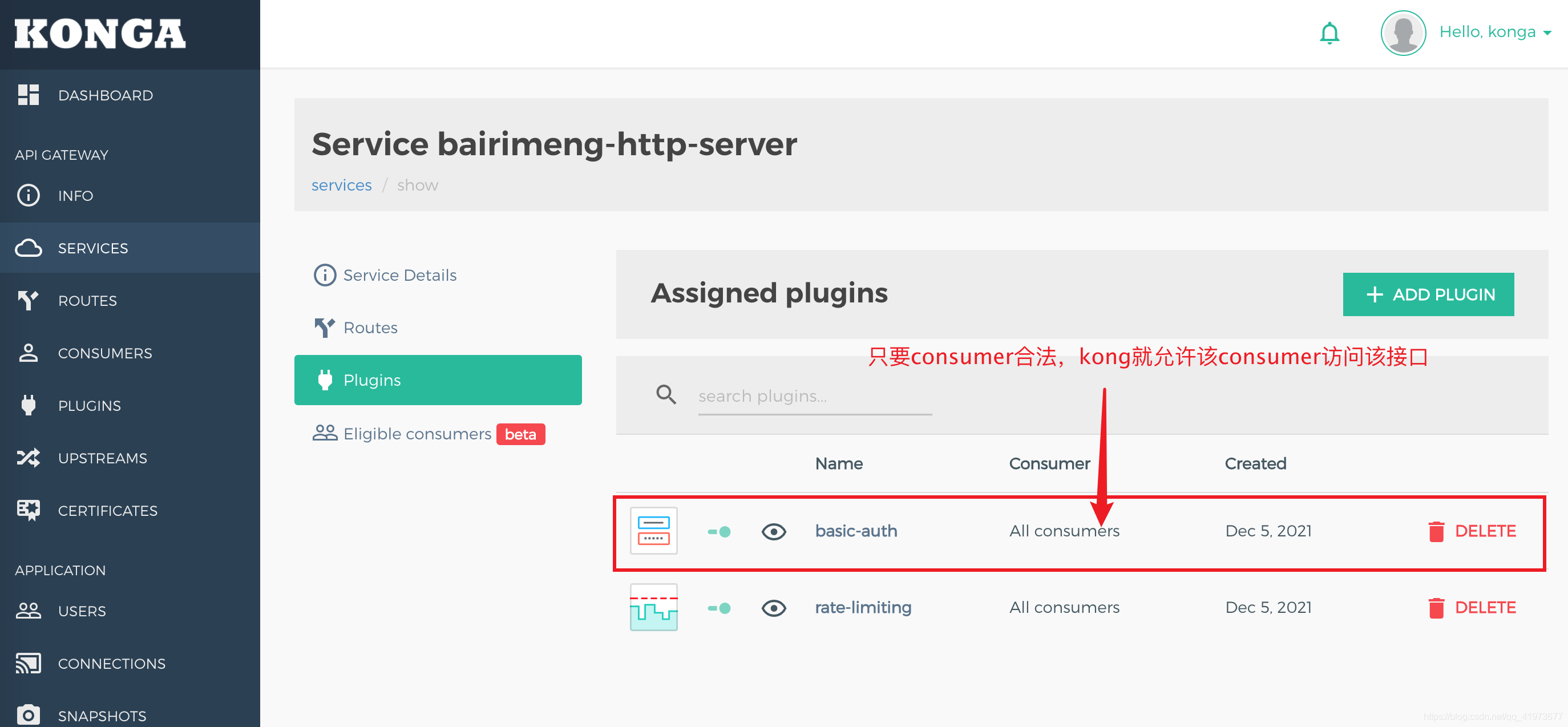Show rate-limiting details via eye icon

[x=773, y=608]
